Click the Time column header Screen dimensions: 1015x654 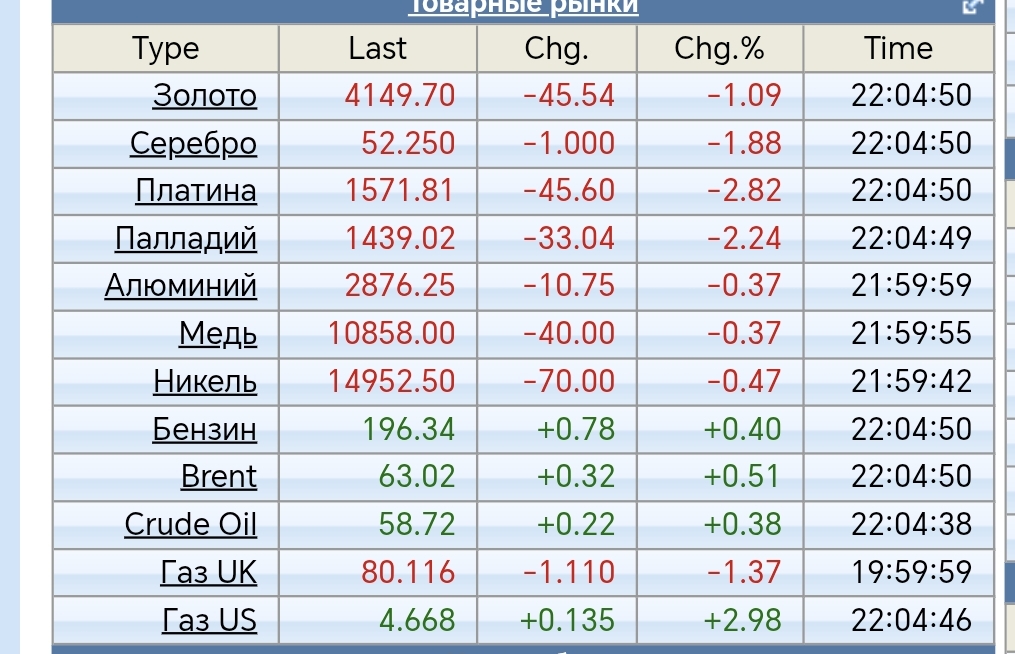[x=899, y=48]
